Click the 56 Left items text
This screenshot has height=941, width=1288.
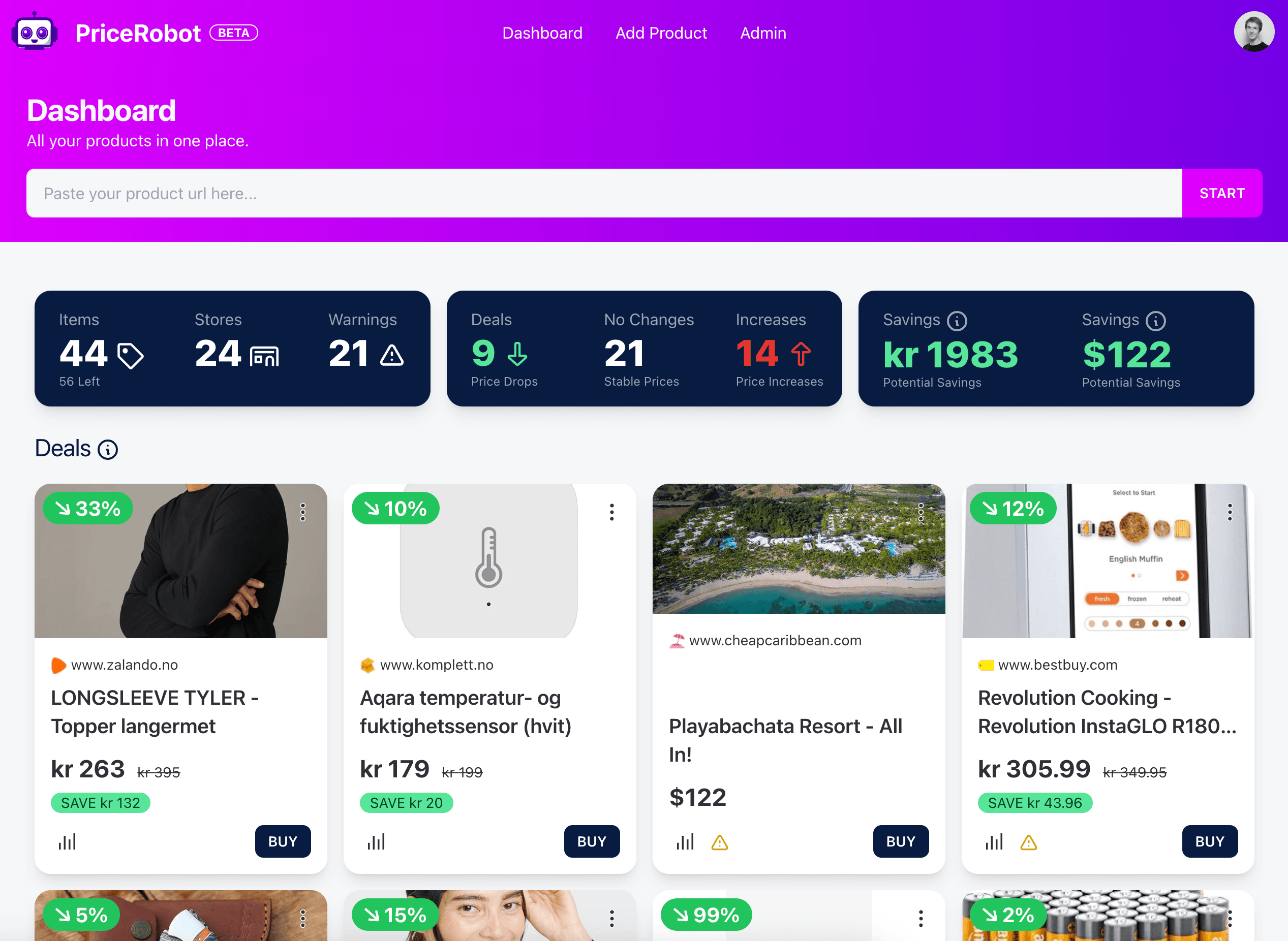[x=79, y=382]
